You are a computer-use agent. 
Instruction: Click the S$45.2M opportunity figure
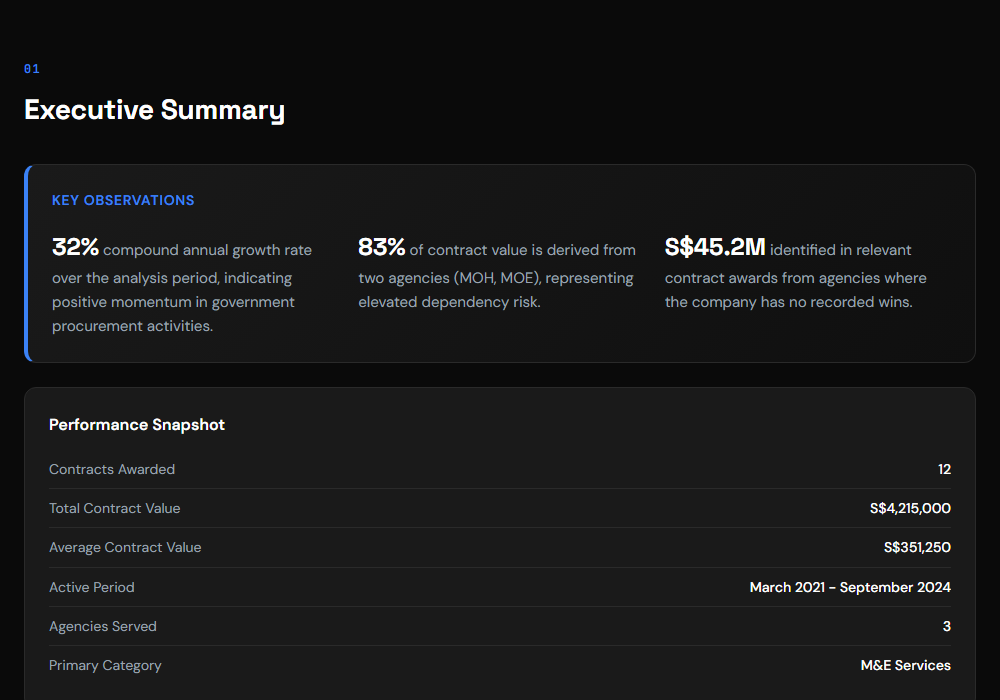pyautogui.click(x=714, y=248)
